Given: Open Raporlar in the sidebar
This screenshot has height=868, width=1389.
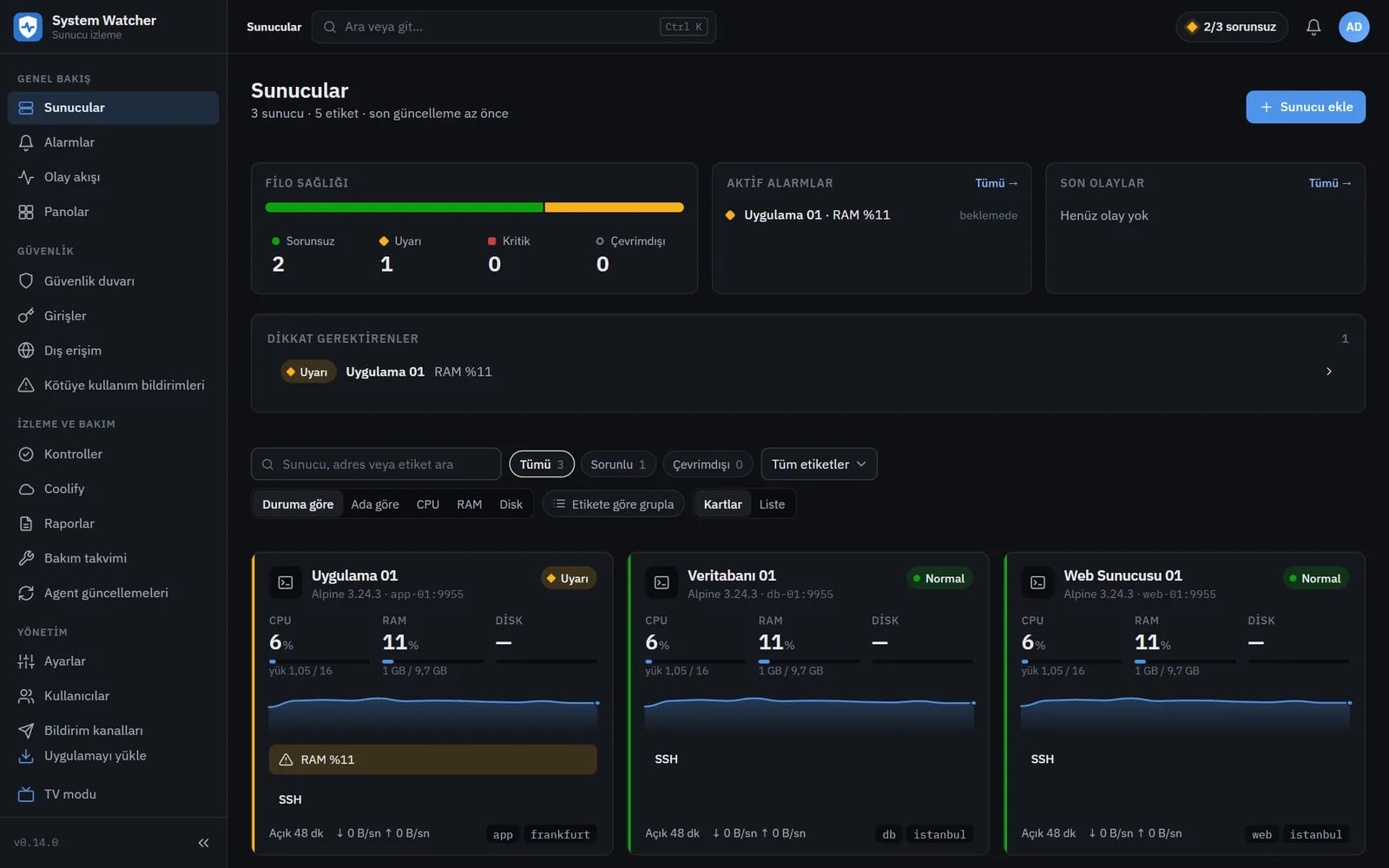Looking at the screenshot, I should [113, 523].
